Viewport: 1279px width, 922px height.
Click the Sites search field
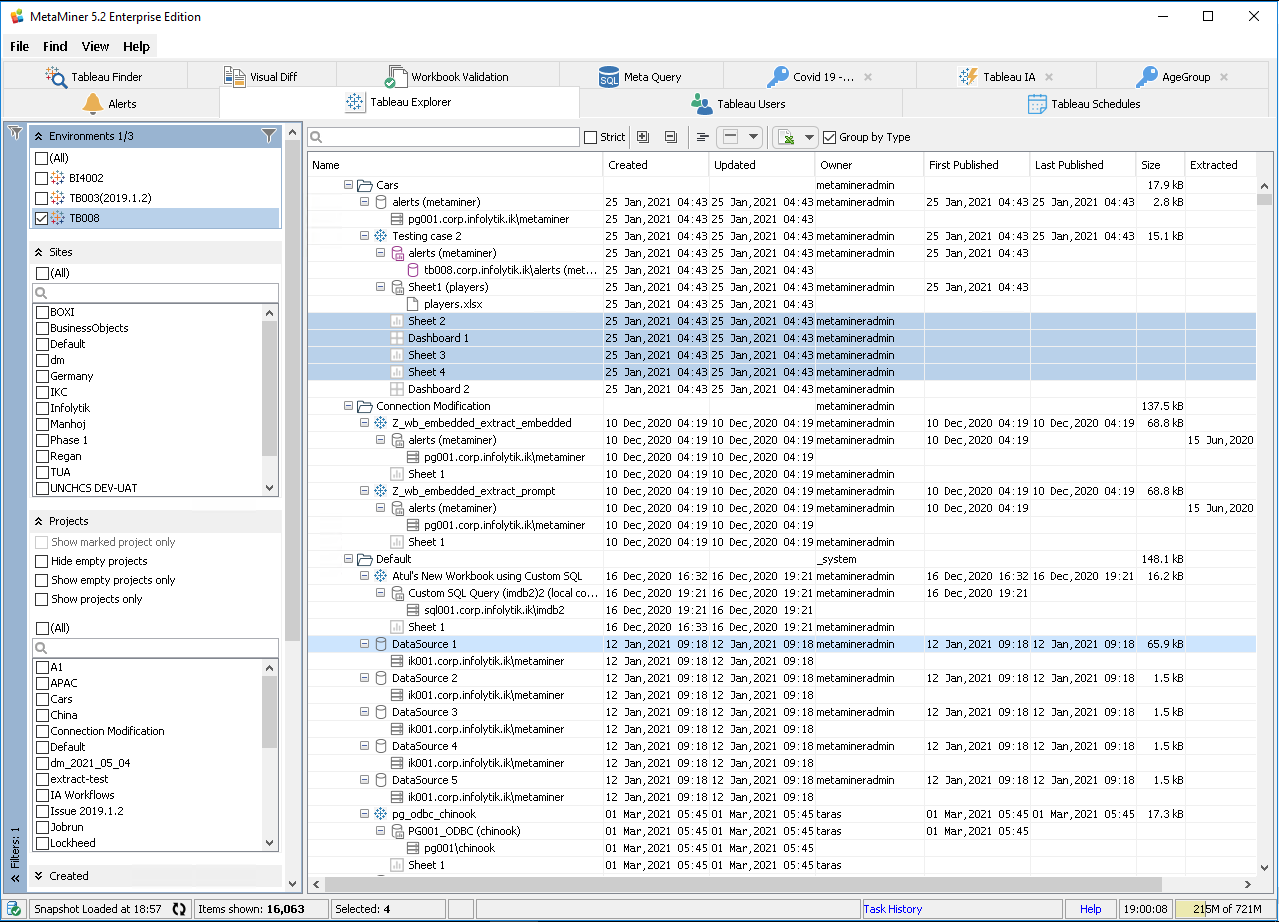tap(155, 293)
